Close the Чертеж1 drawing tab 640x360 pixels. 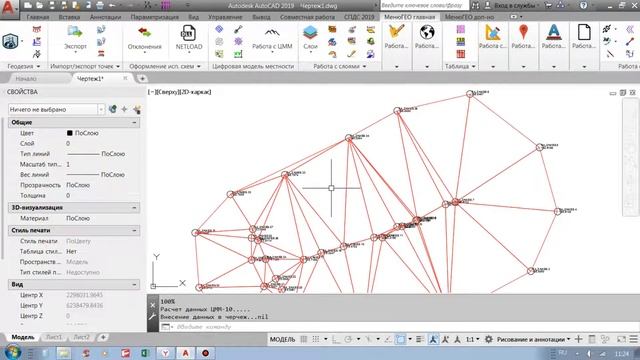[125, 78]
